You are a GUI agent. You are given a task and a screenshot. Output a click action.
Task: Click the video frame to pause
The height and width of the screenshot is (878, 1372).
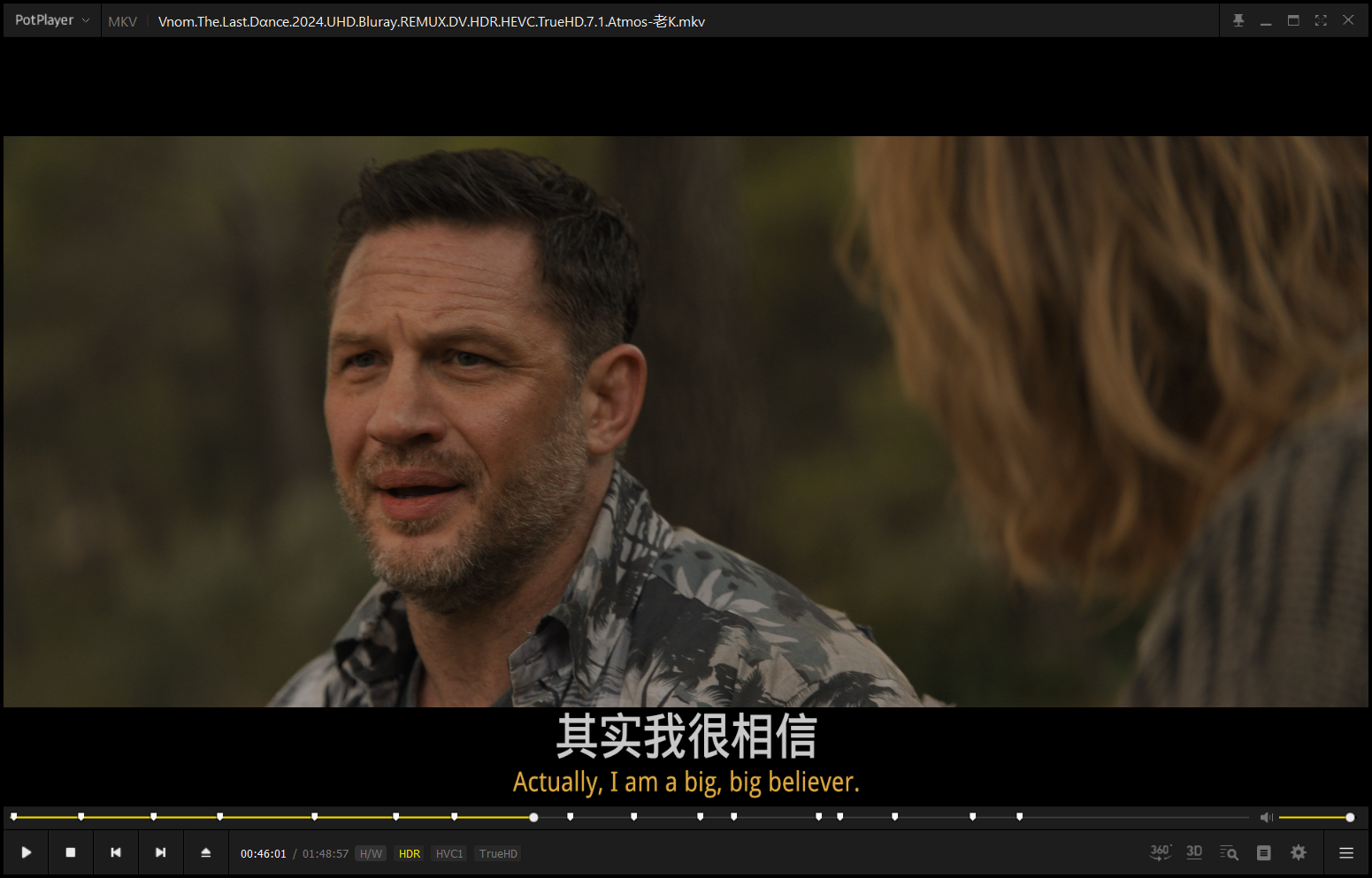click(686, 421)
